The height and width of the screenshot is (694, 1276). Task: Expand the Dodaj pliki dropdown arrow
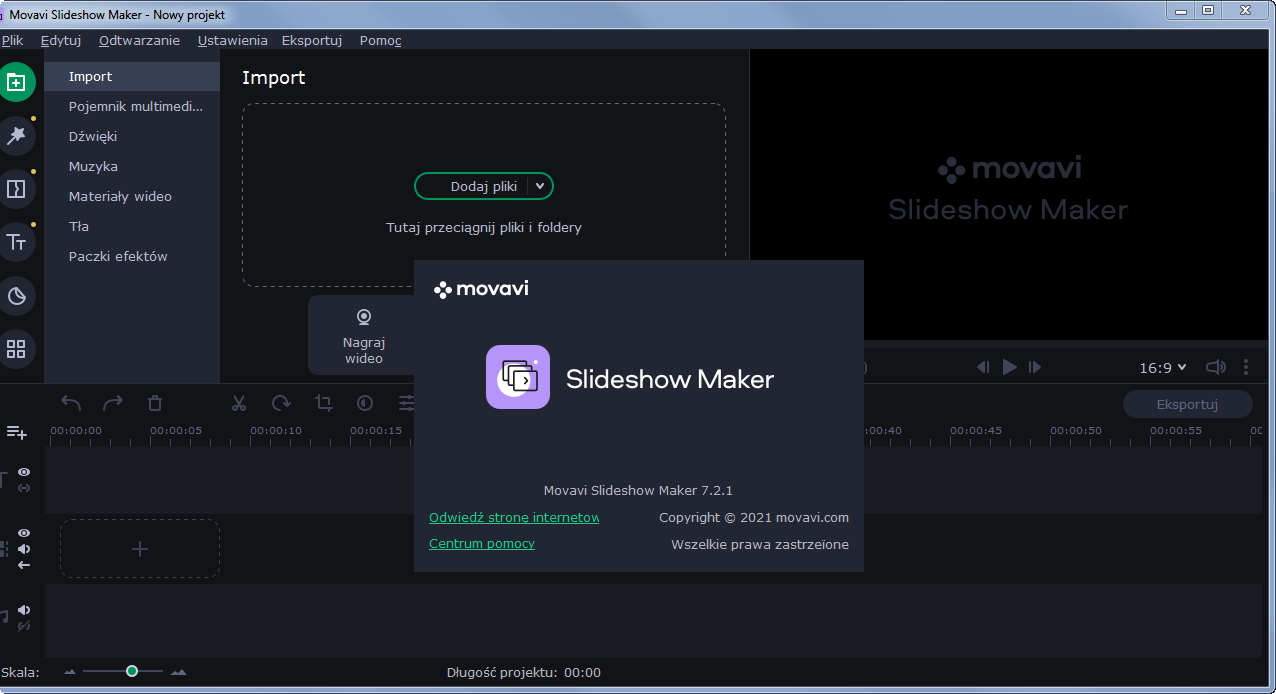point(540,186)
